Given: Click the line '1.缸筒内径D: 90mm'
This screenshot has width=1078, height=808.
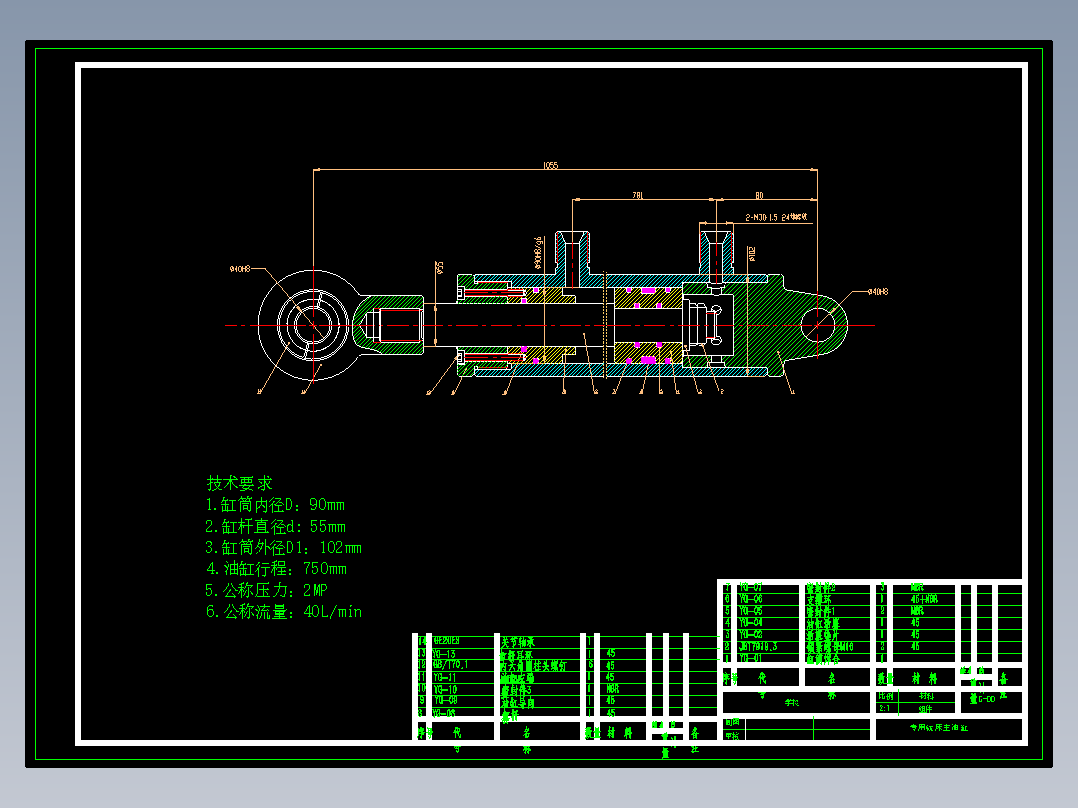Looking at the screenshot, I should tap(275, 505).
